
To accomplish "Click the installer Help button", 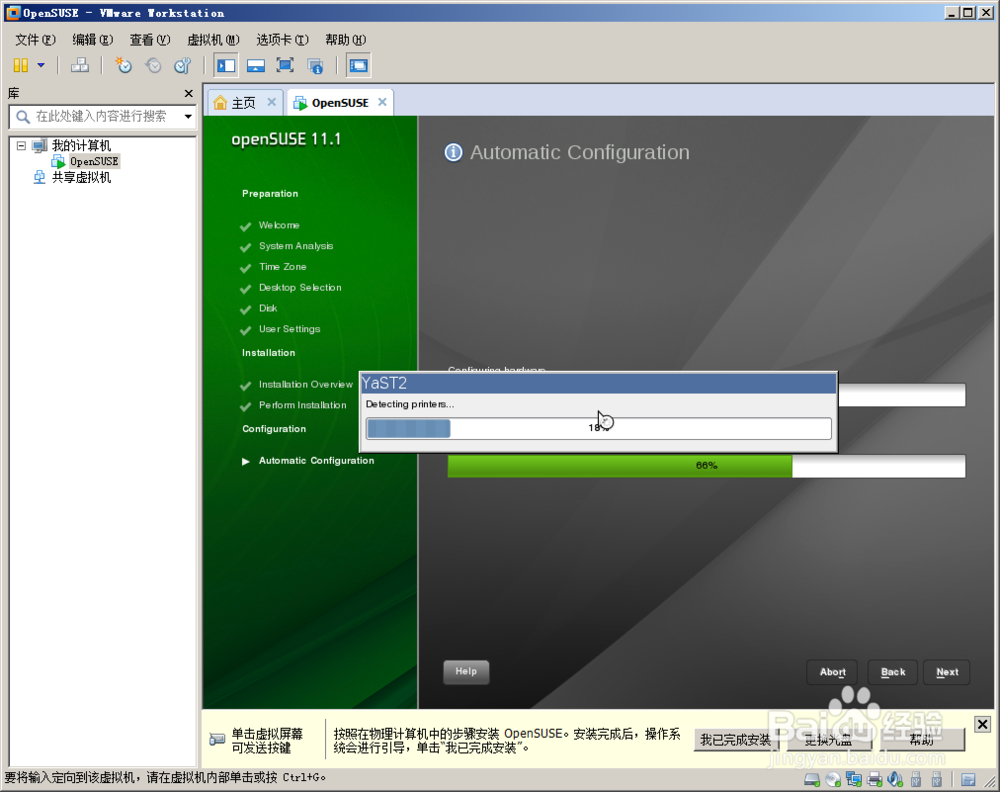I will (466, 671).
